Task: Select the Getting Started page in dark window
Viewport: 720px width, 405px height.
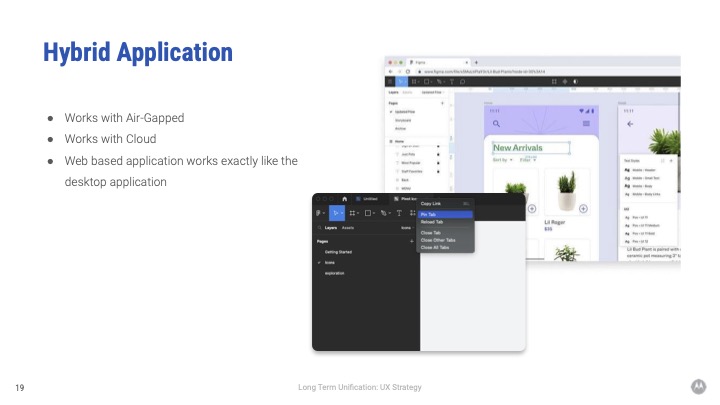Action: click(x=338, y=252)
